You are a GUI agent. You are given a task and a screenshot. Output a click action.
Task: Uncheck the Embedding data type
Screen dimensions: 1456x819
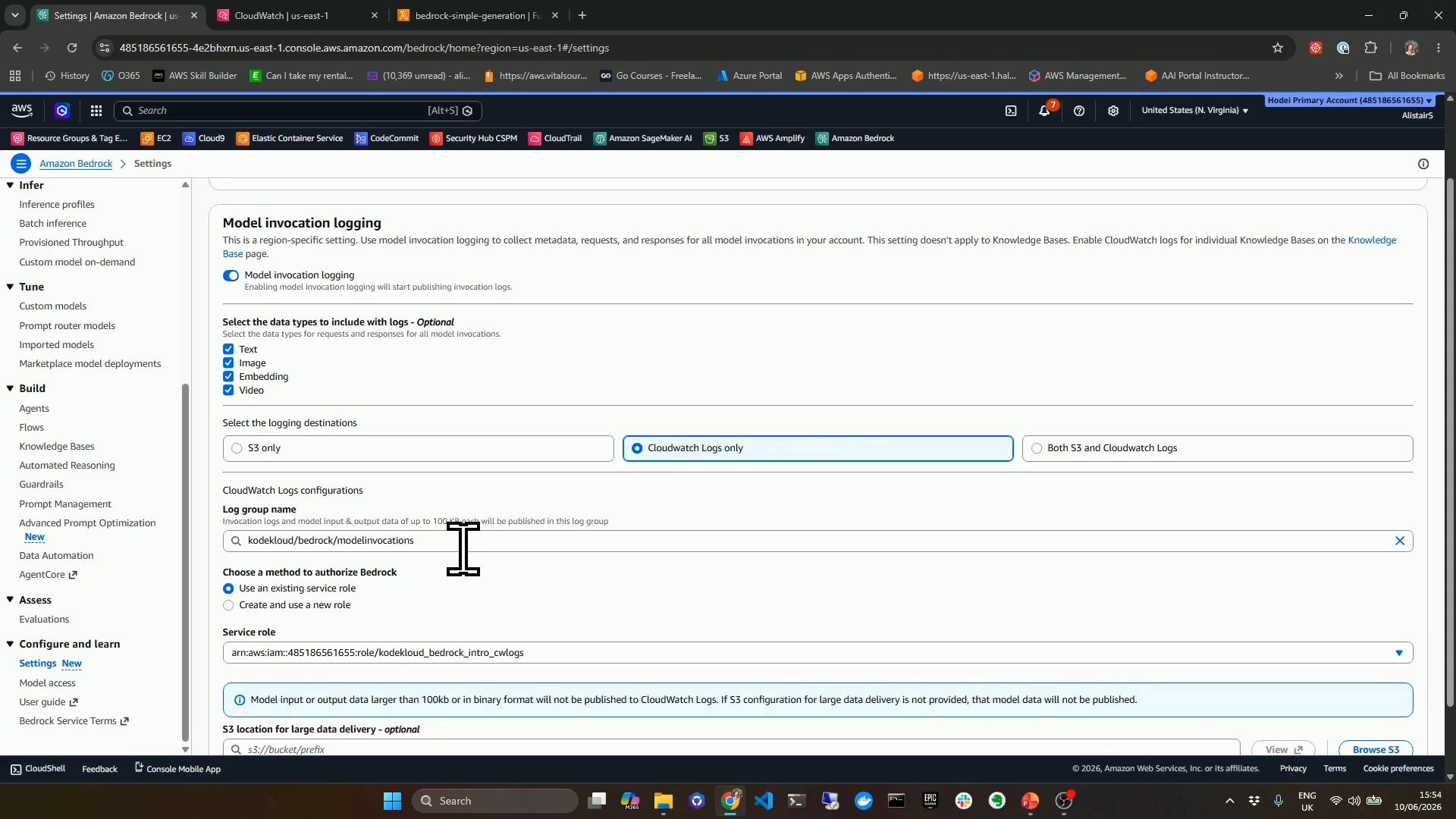(228, 377)
